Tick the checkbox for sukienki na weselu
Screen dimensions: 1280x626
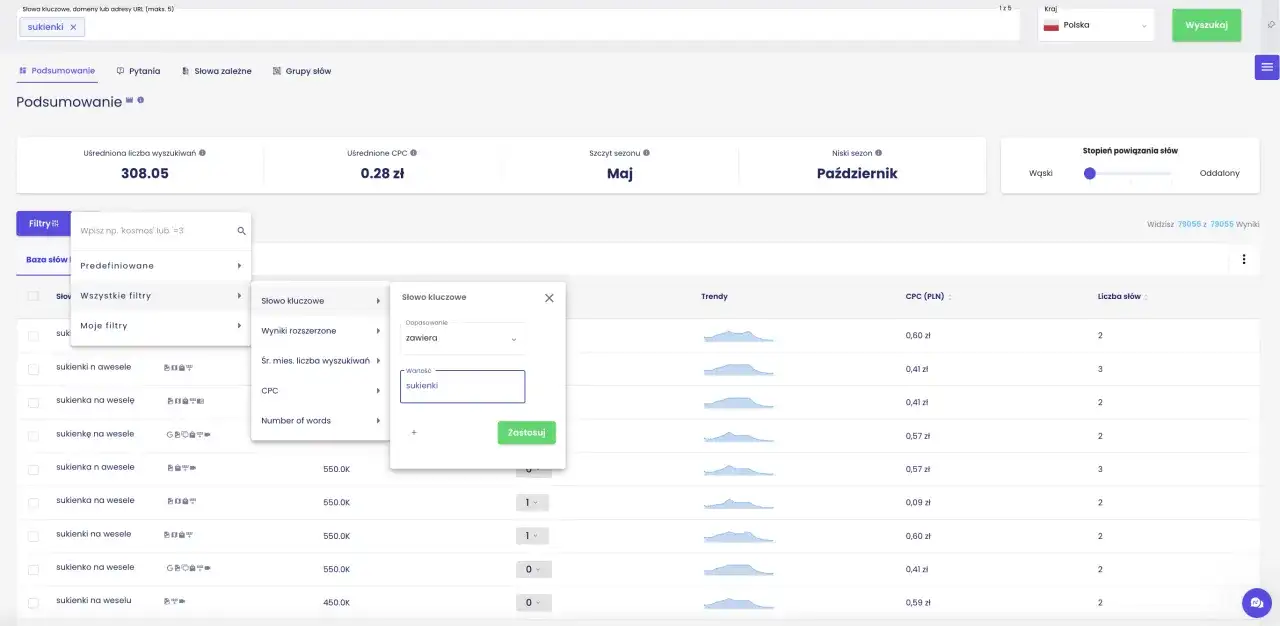click(33, 603)
